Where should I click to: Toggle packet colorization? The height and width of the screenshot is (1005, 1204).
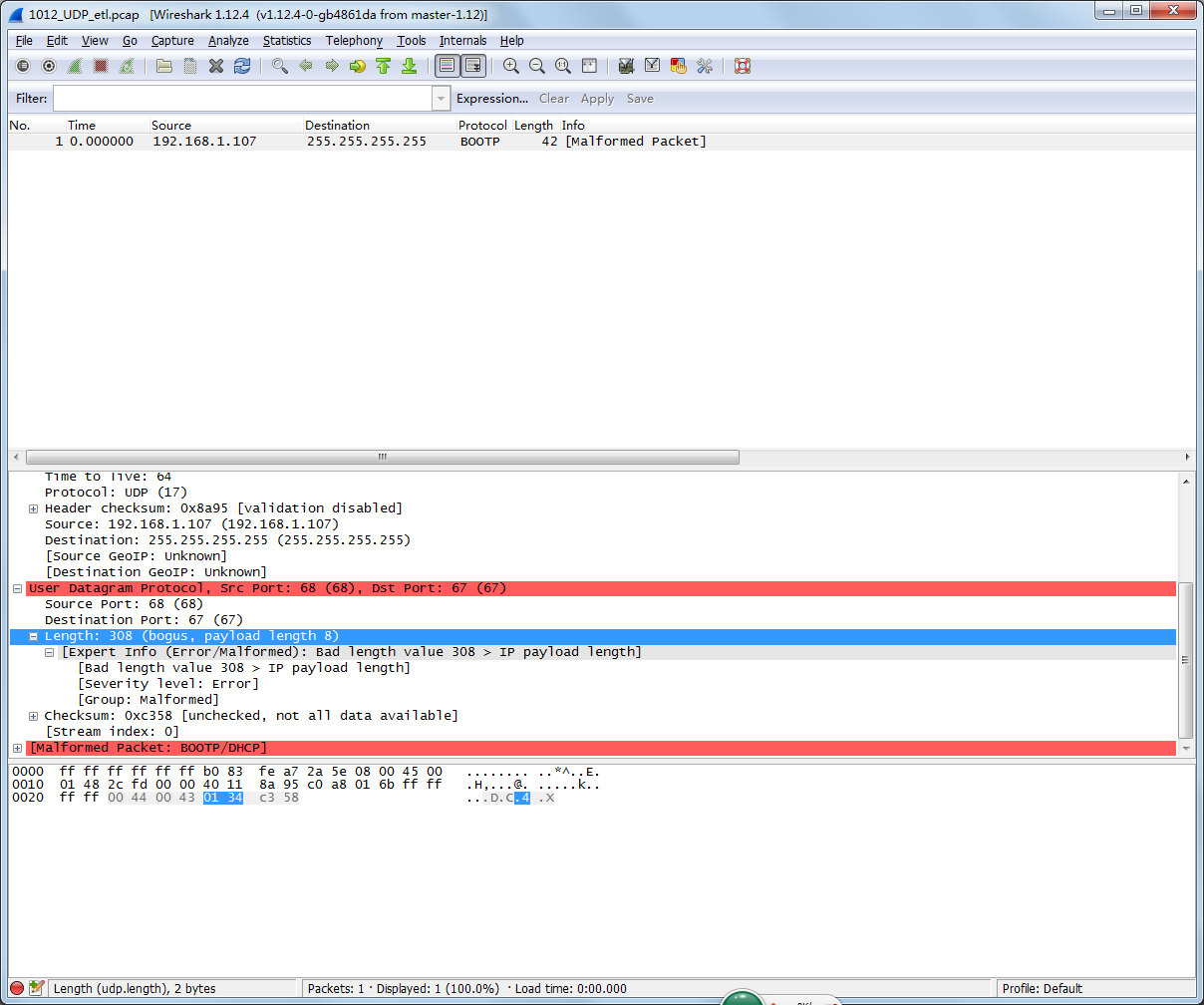448,66
